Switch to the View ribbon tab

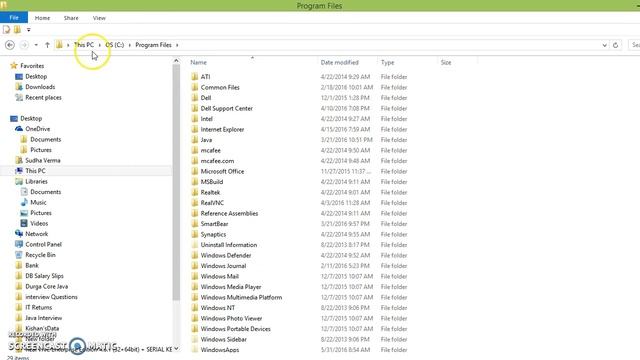99,18
